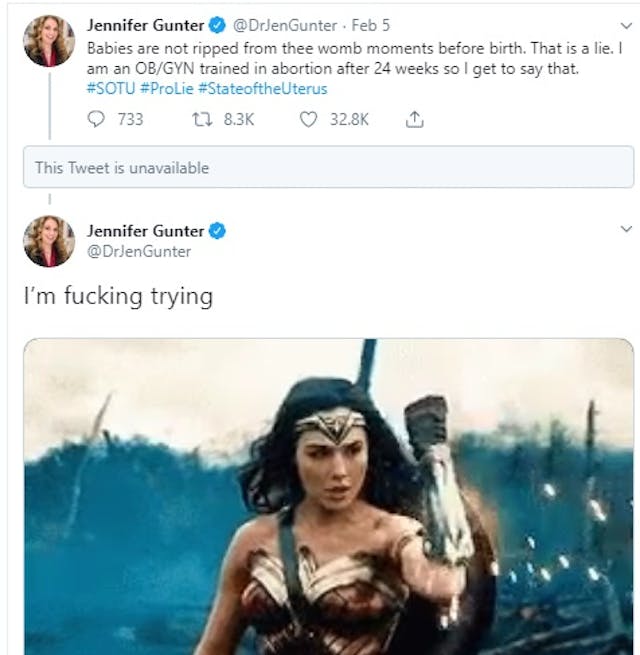Click the reply icon with 733 replies
Viewport: 640px width, 655px height.
point(97,119)
